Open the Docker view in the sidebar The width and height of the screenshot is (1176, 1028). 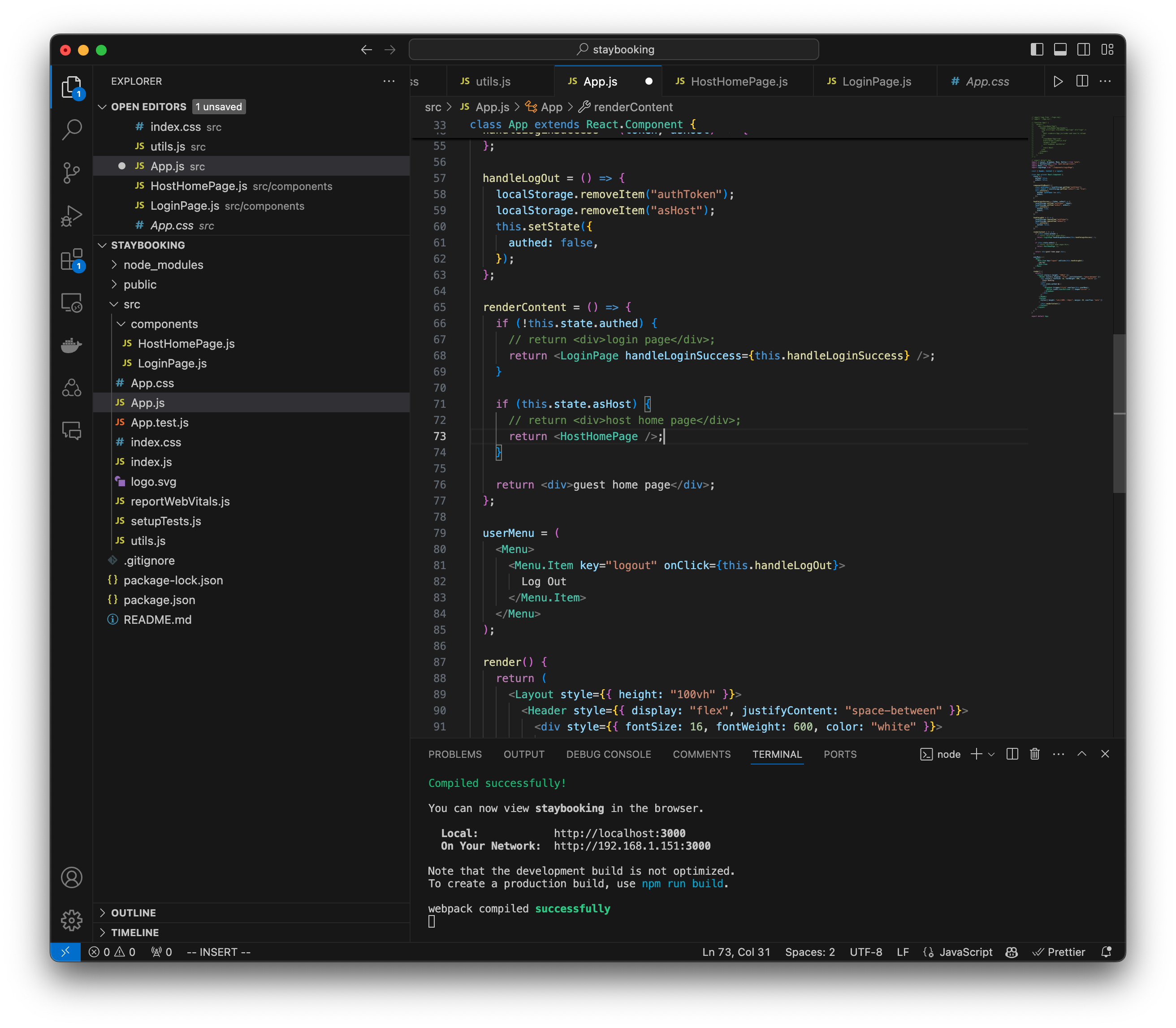click(72, 345)
